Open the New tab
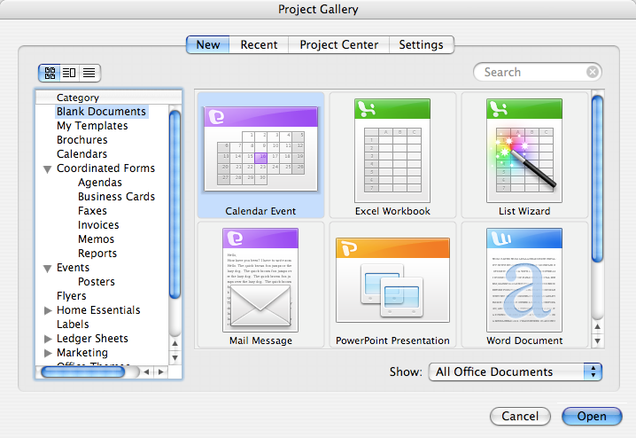The height and width of the screenshot is (438, 636). pos(208,45)
